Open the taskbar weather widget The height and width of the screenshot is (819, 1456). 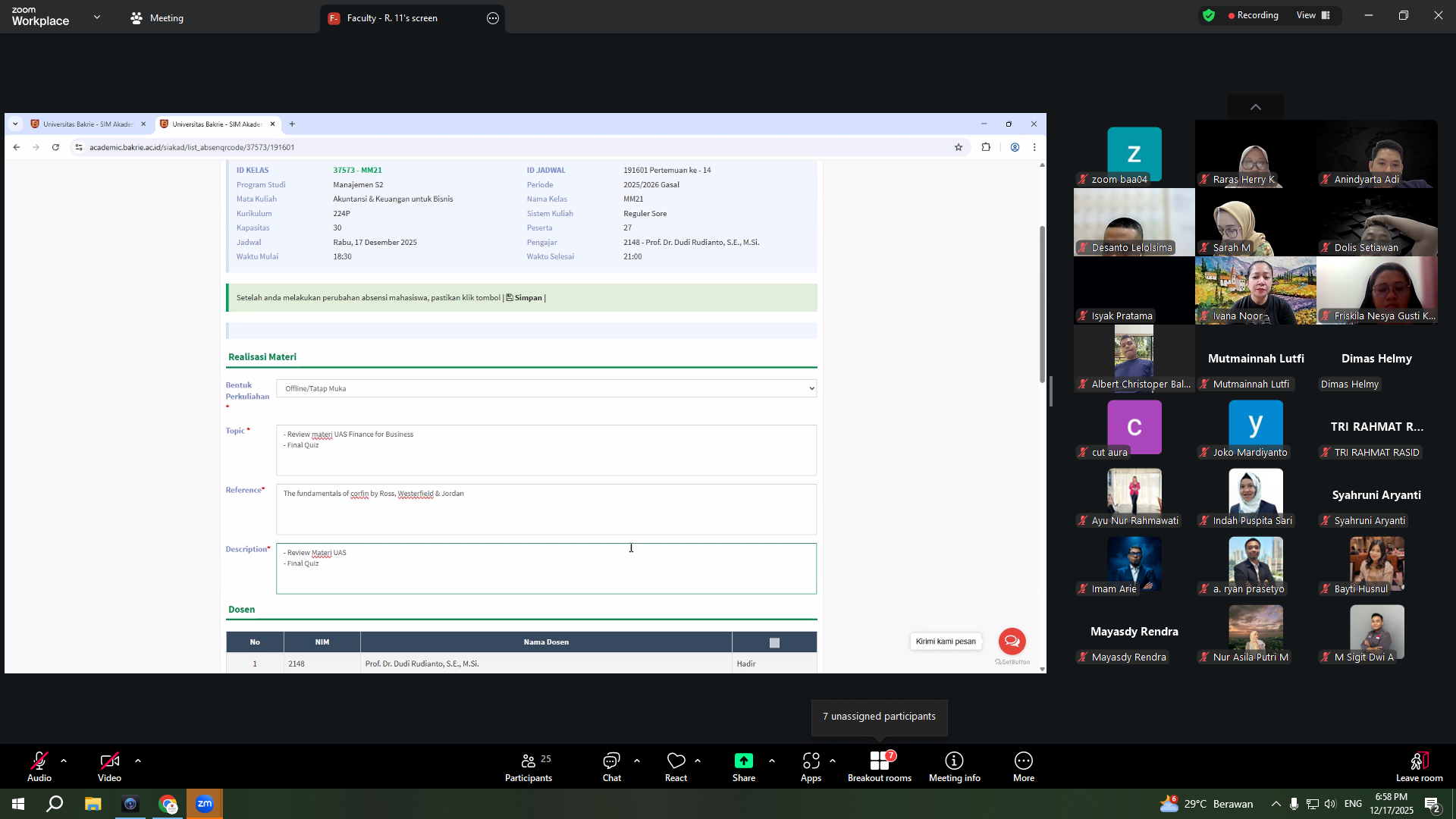tap(1207, 804)
